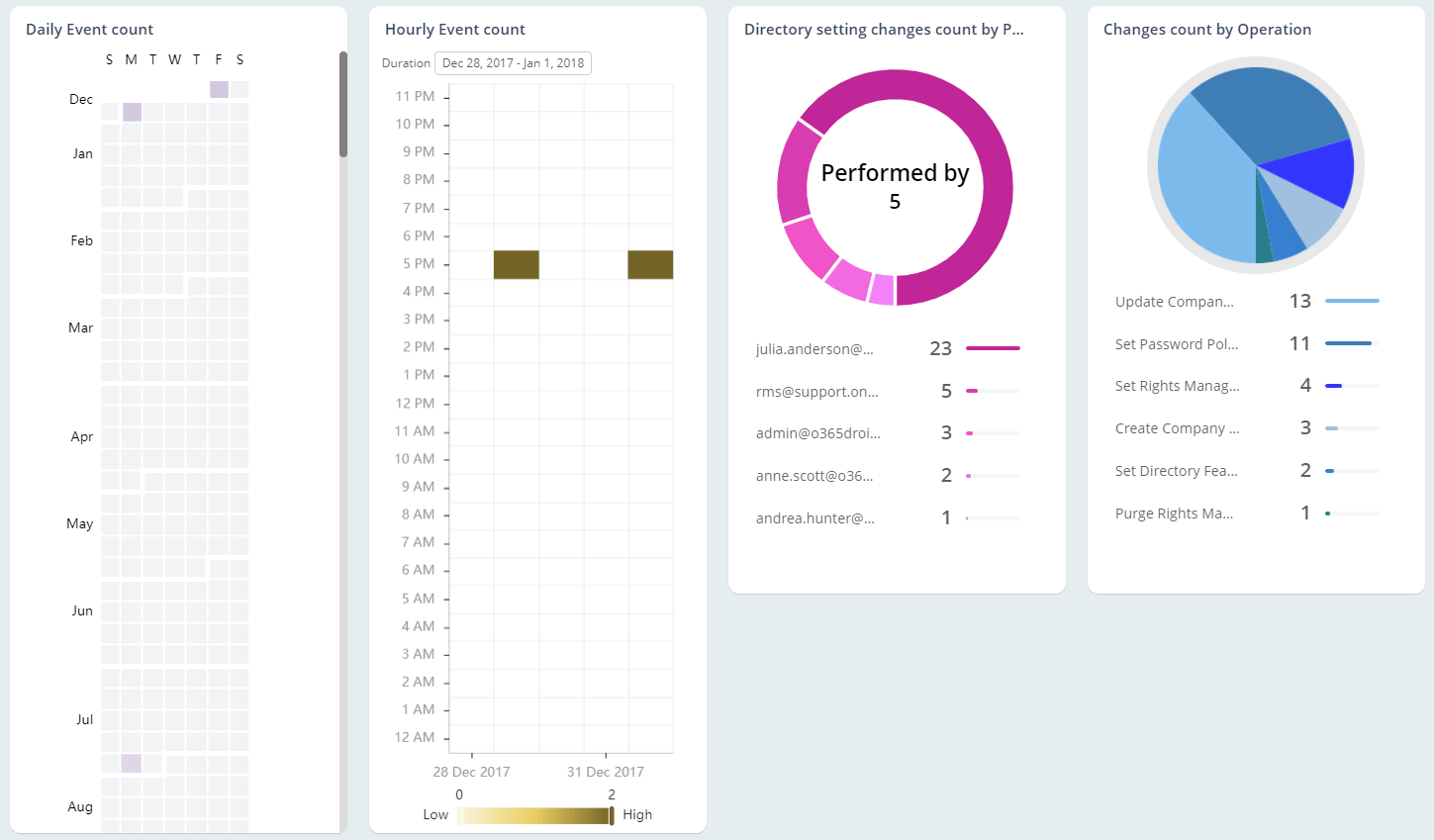Click Set Directory Feature operation row
The height and width of the screenshot is (840, 1434).
[1176, 471]
